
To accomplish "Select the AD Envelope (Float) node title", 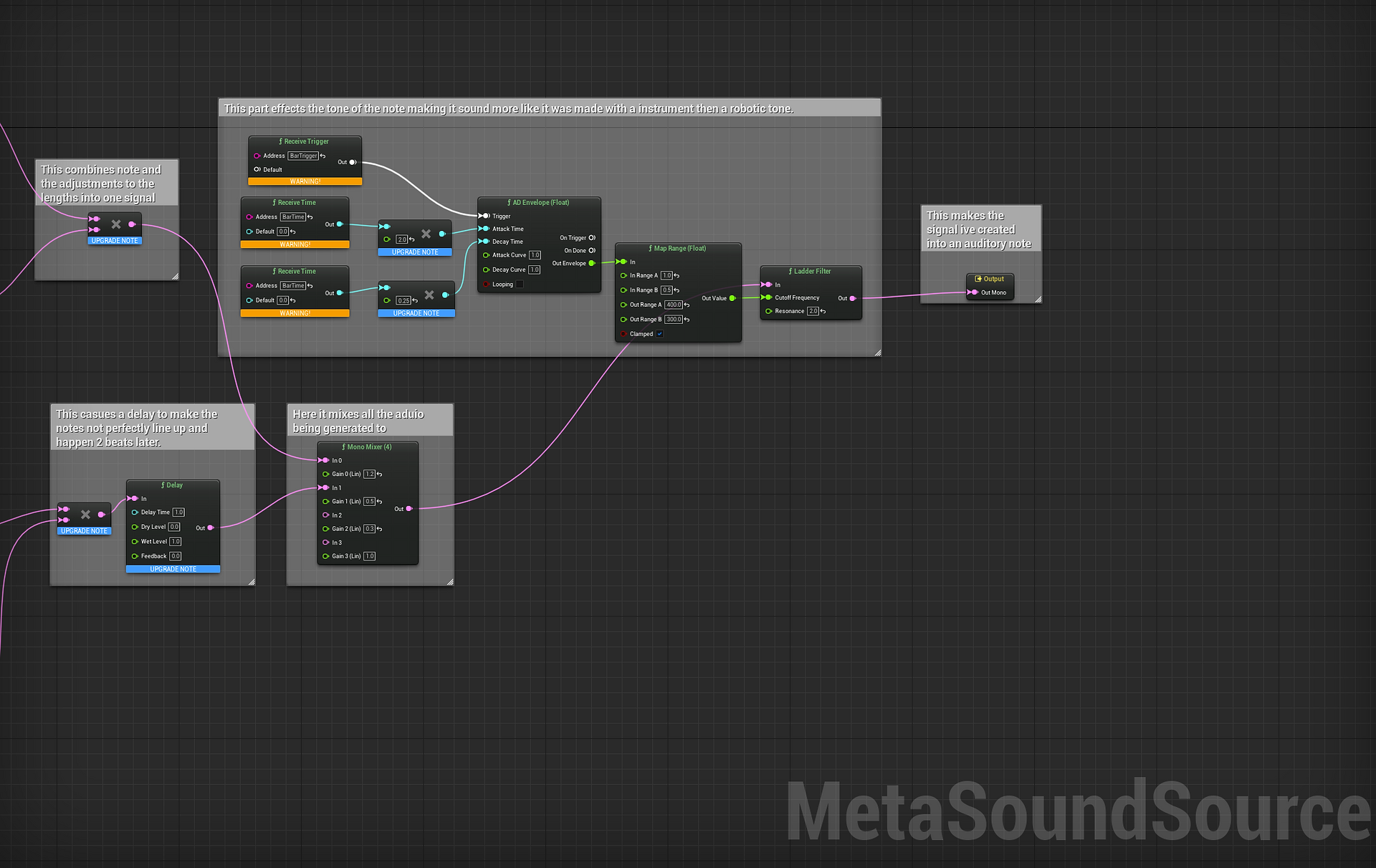I will click(540, 203).
